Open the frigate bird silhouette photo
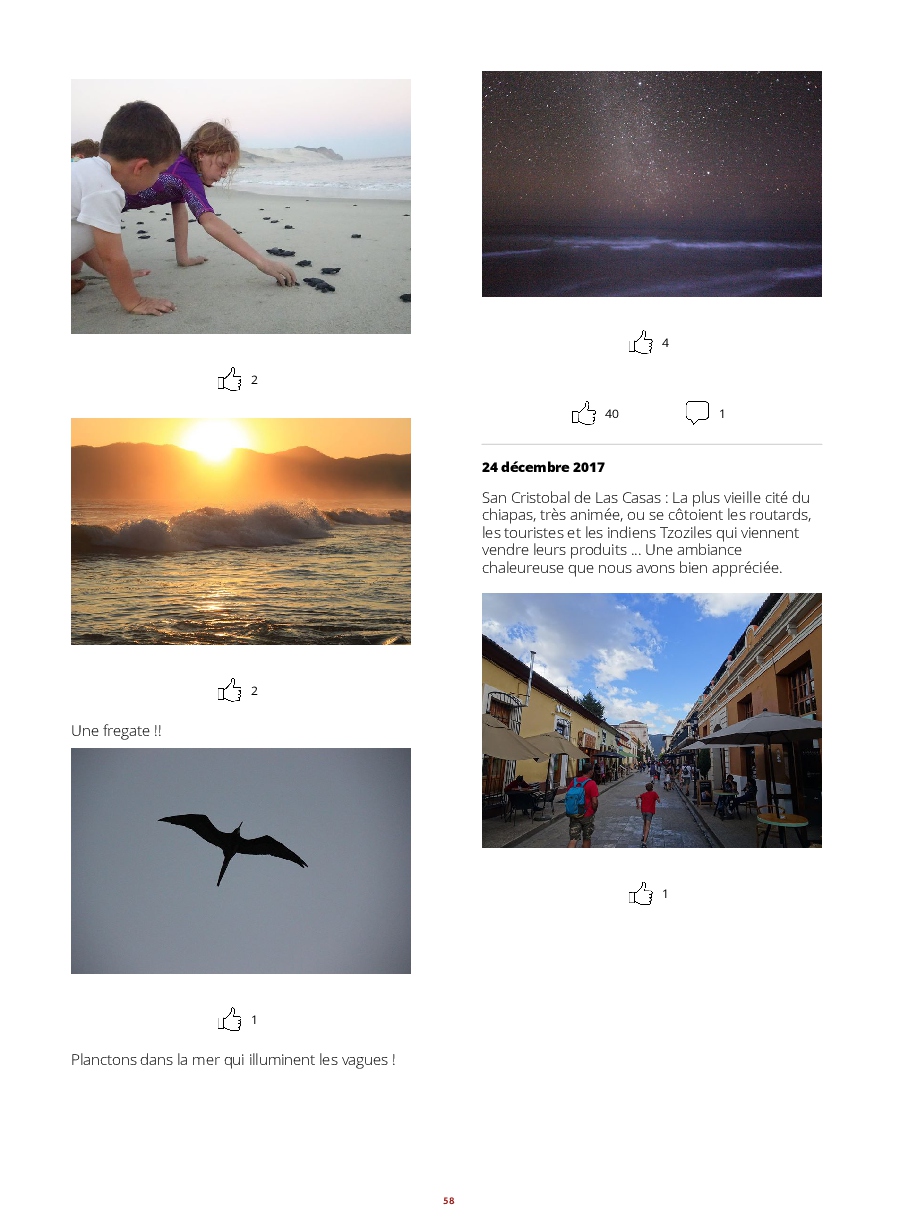The width and height of the screenshot is (898, 1228). (241, 861)
